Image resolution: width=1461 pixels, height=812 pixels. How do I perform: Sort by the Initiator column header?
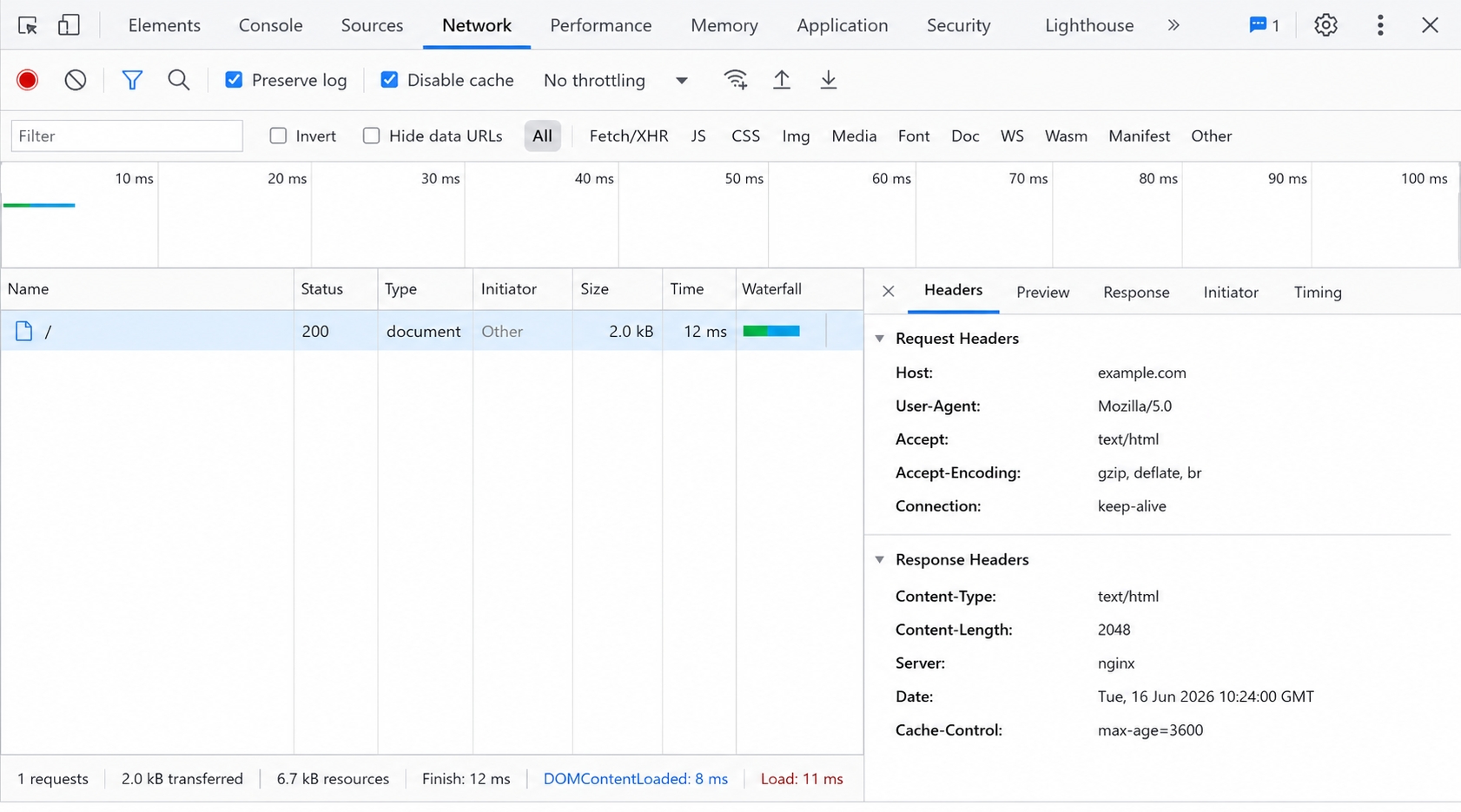pos(522,288)
